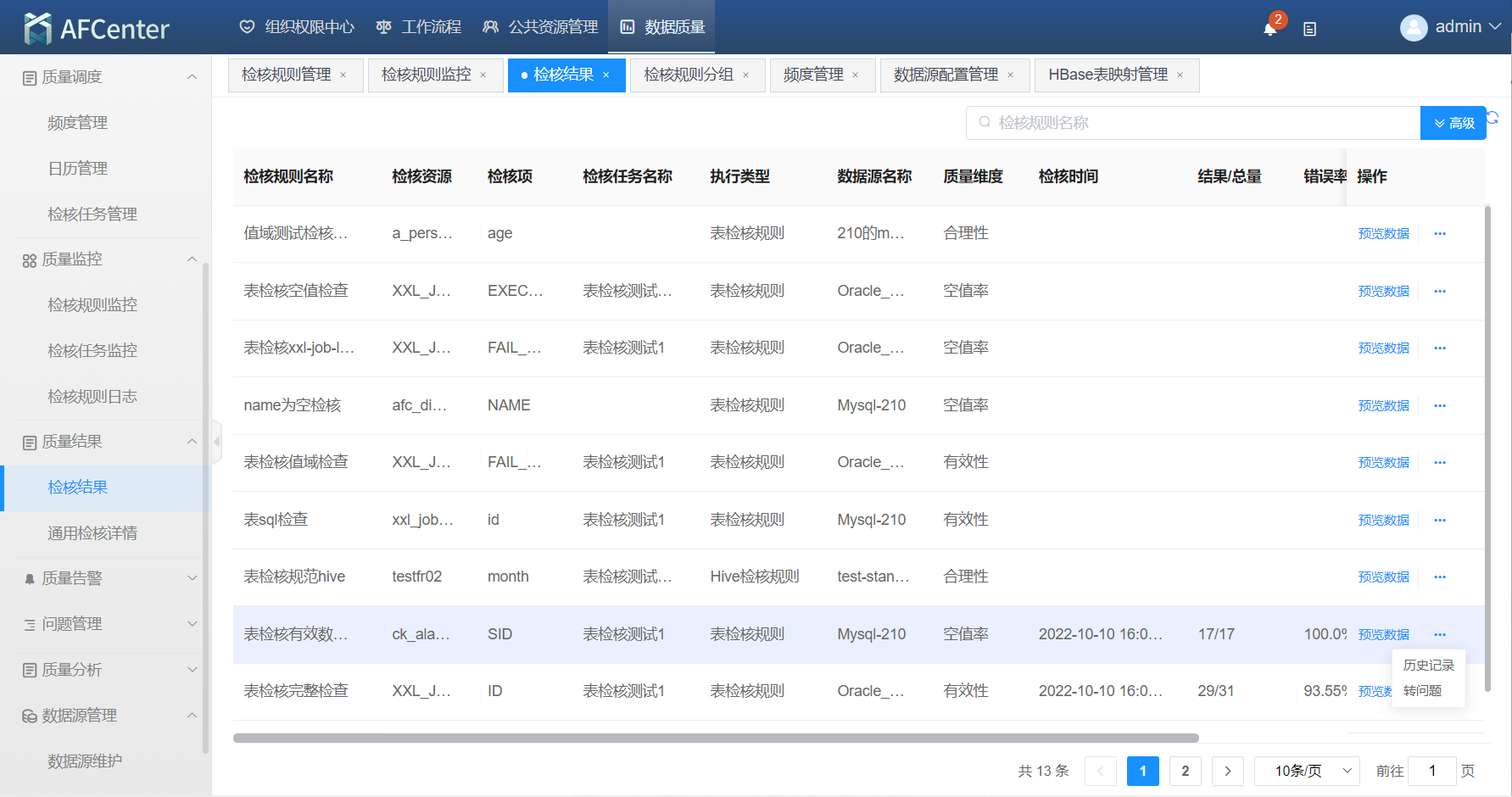
Task: Switch to the 检核规则分组 tab
Action: (688, 75)
